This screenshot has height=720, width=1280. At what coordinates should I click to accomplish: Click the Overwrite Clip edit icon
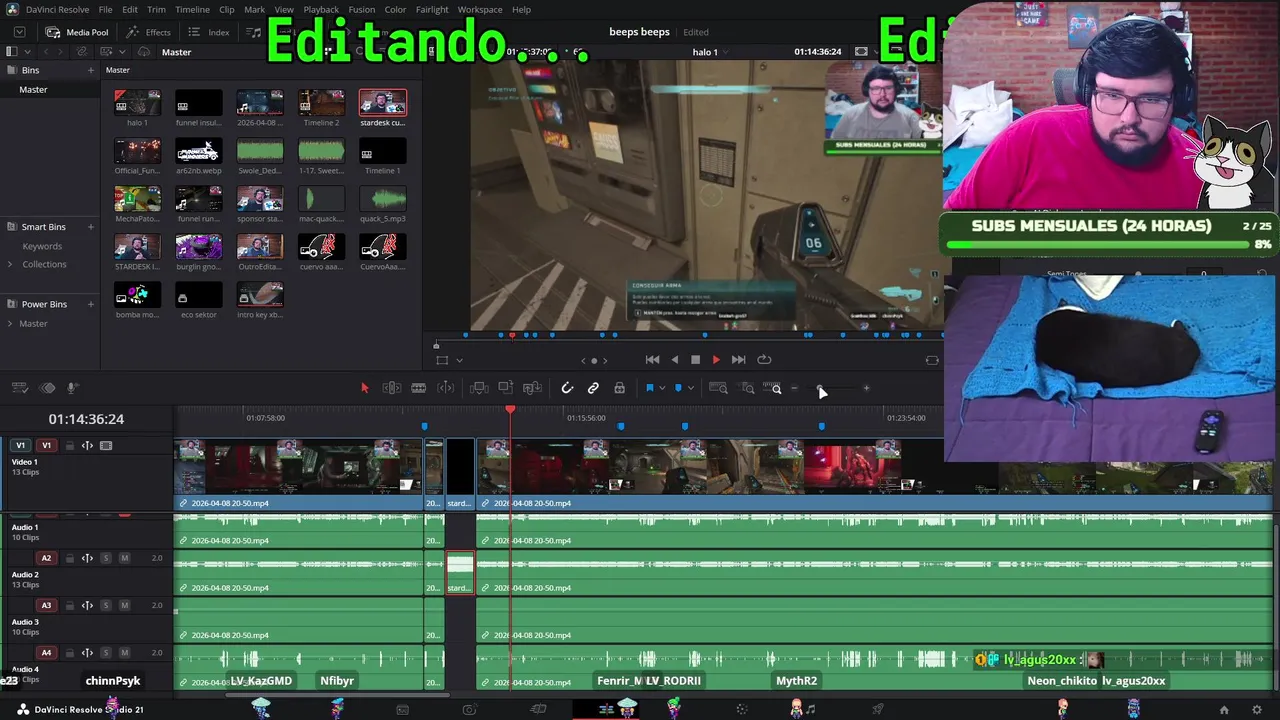pyautogui.click(x=506, y=388)
